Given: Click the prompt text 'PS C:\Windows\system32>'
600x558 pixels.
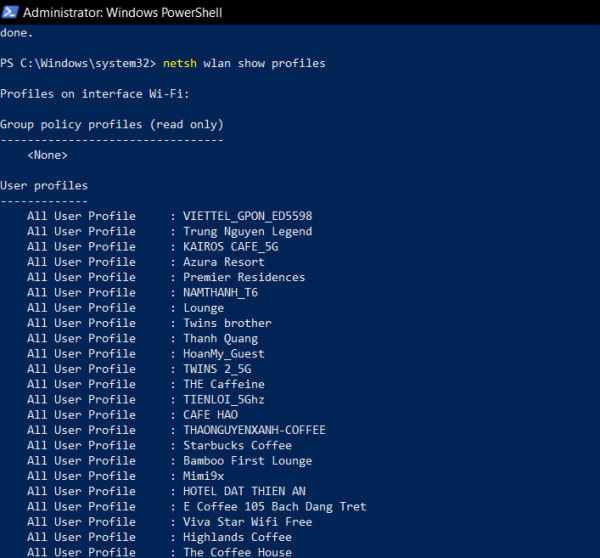Looking at the screenshot, I should [78, 63].
